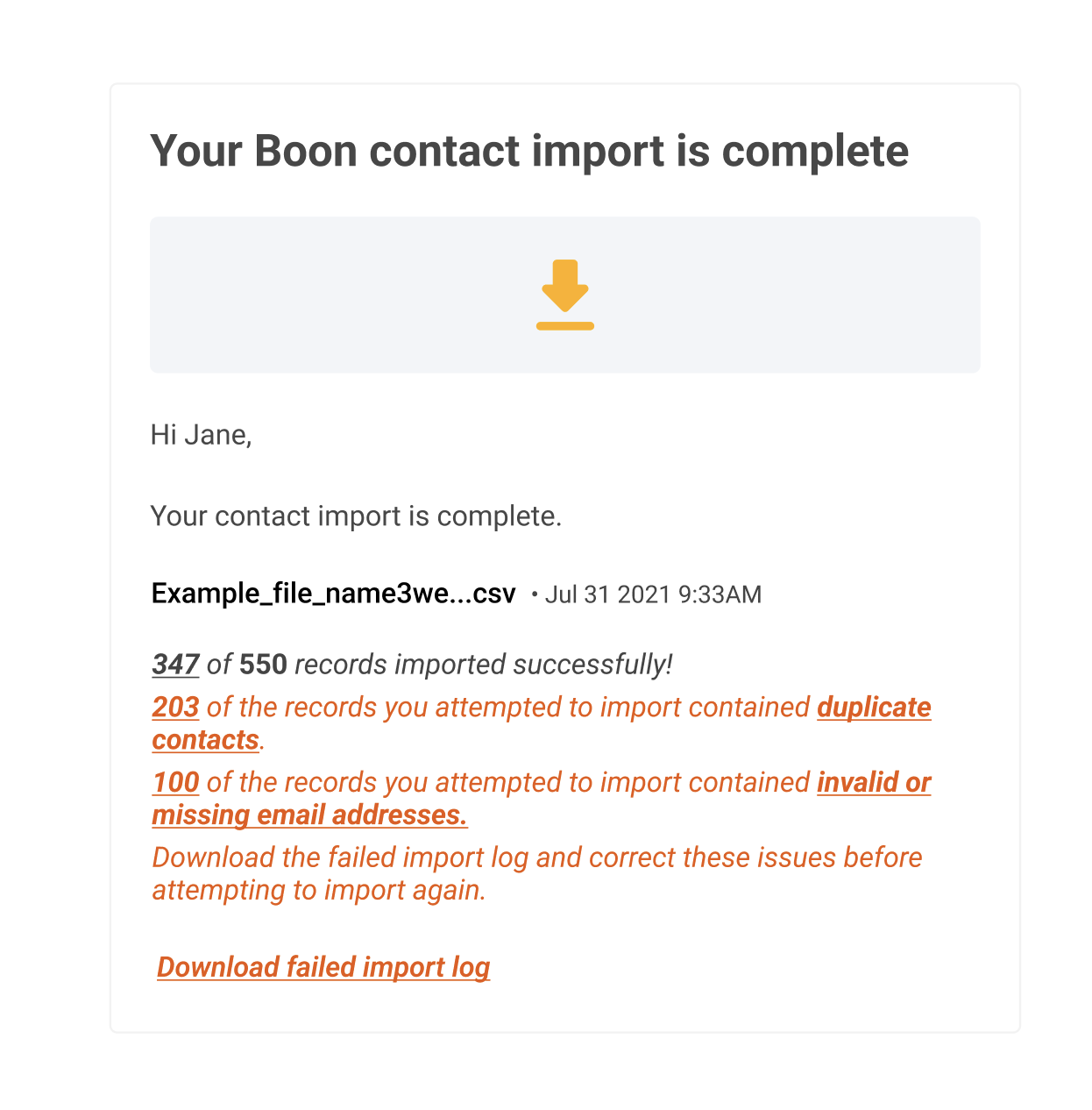Click the attempting to import again line
Image resolution: width=1092 pixels, height=1110 pixels.
coord(319,891)
